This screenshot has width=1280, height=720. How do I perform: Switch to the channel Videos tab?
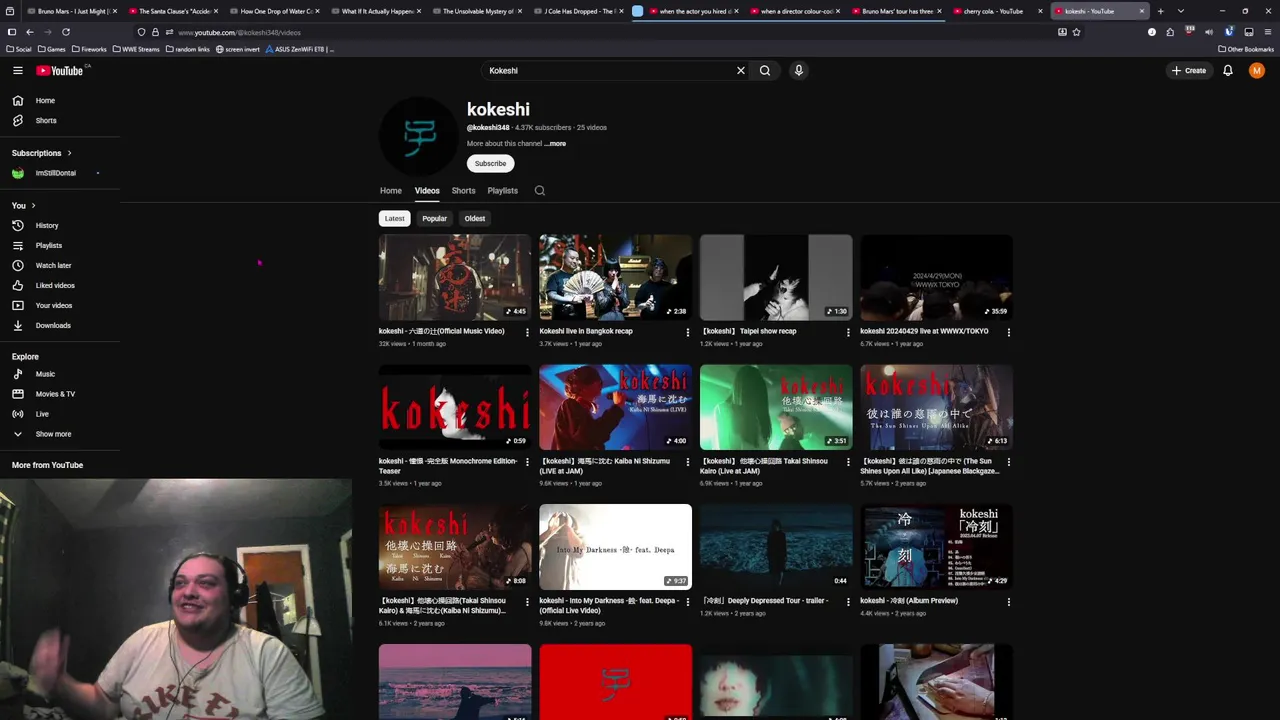click(427, 191)
